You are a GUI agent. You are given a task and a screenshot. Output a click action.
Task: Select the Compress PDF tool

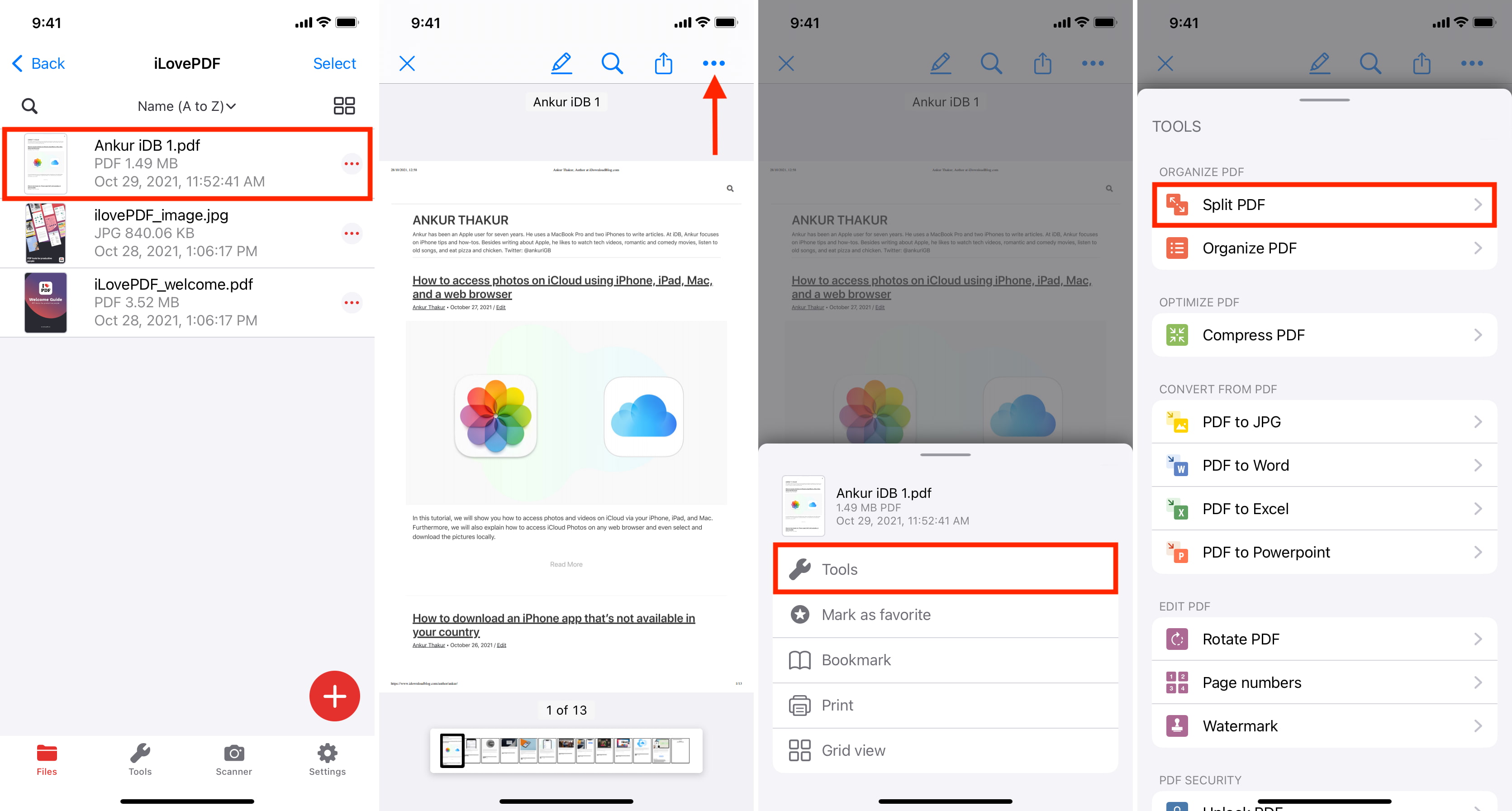point(1323,334)
